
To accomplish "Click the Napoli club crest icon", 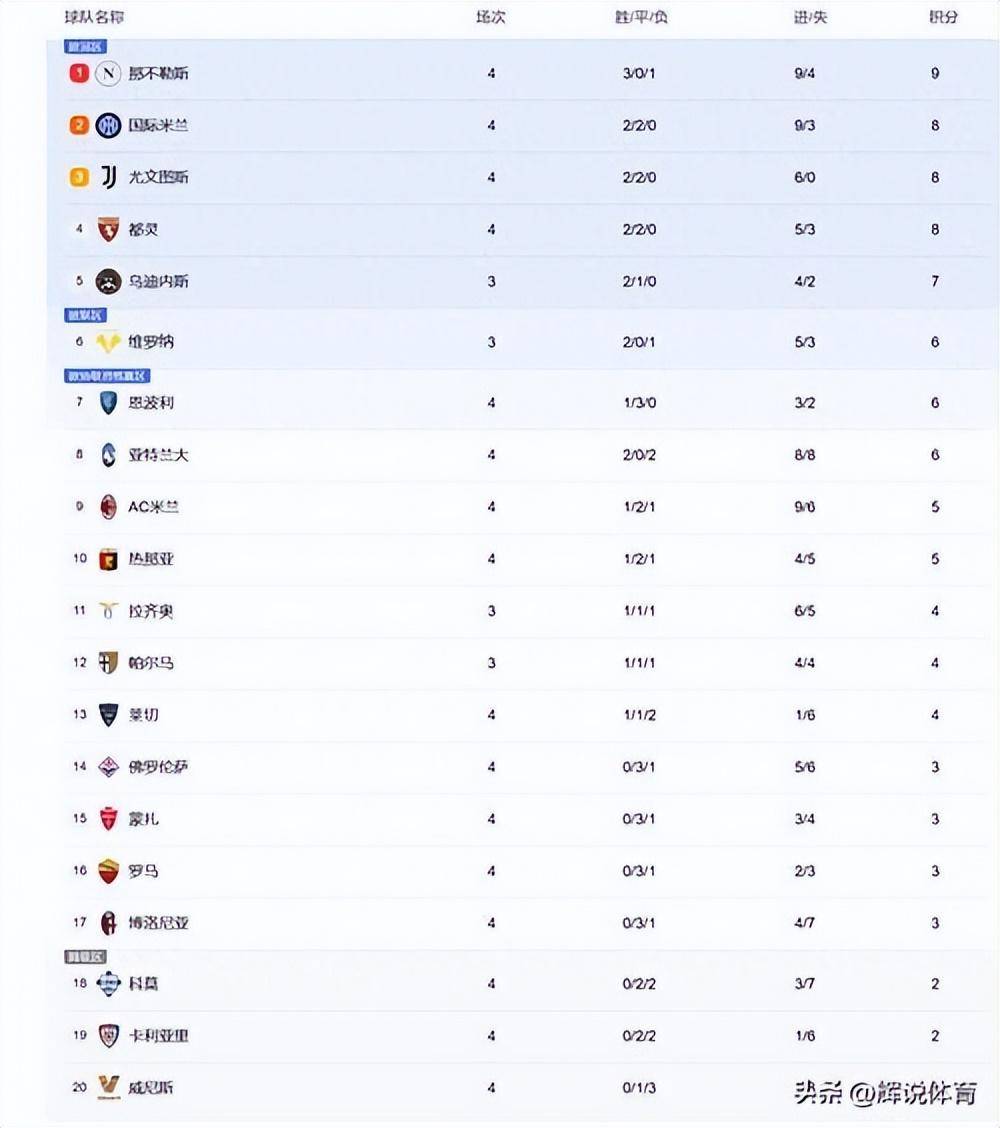I will point(108,73).
